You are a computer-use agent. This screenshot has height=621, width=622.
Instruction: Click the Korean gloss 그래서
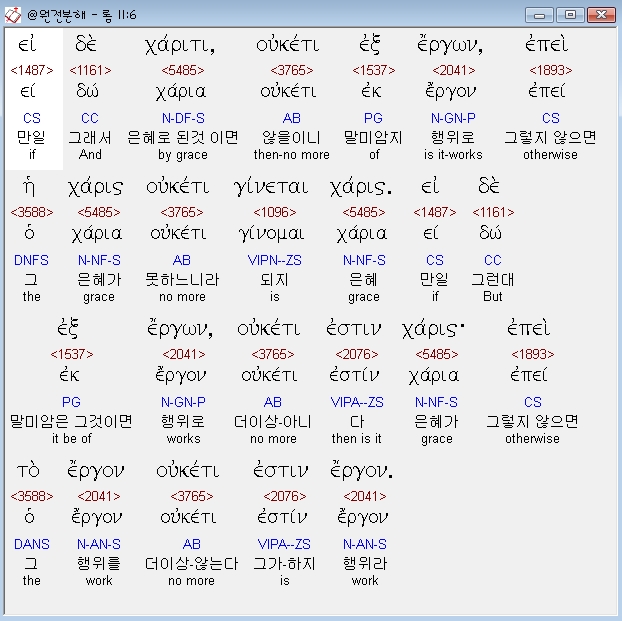click(90, 138)
